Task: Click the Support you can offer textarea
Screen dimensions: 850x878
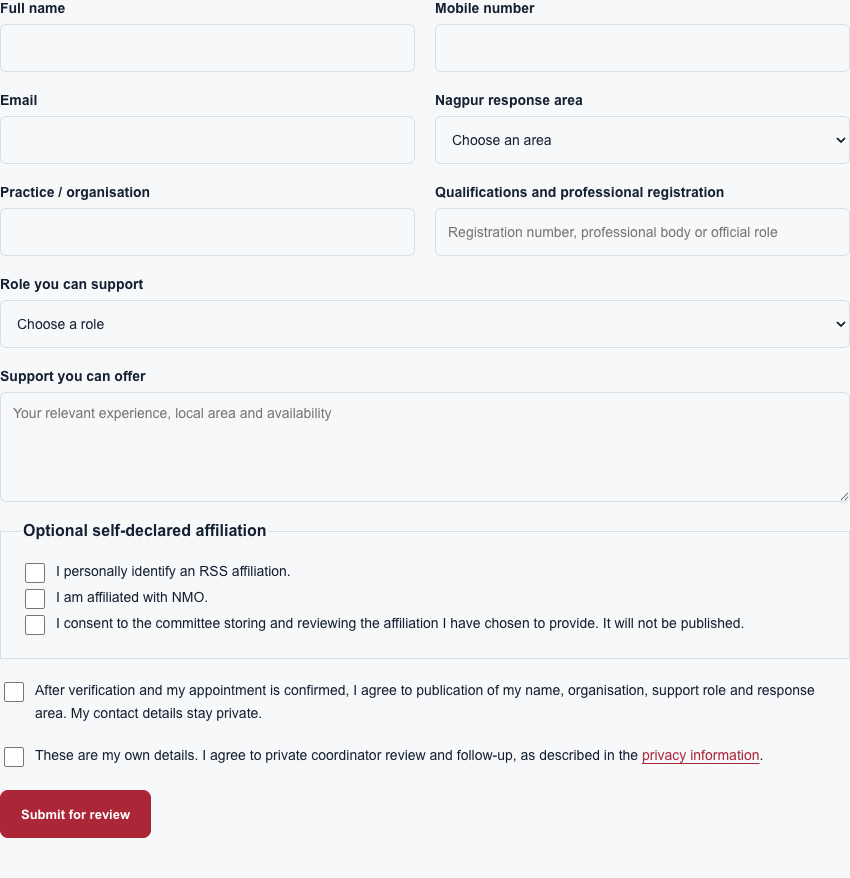Action: coord(425,447)
